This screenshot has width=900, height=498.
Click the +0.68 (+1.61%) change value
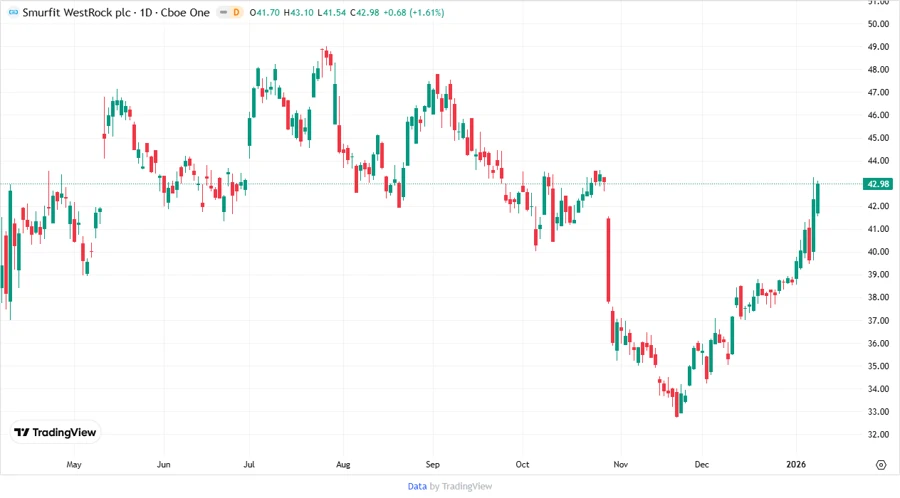pos(414,13)
